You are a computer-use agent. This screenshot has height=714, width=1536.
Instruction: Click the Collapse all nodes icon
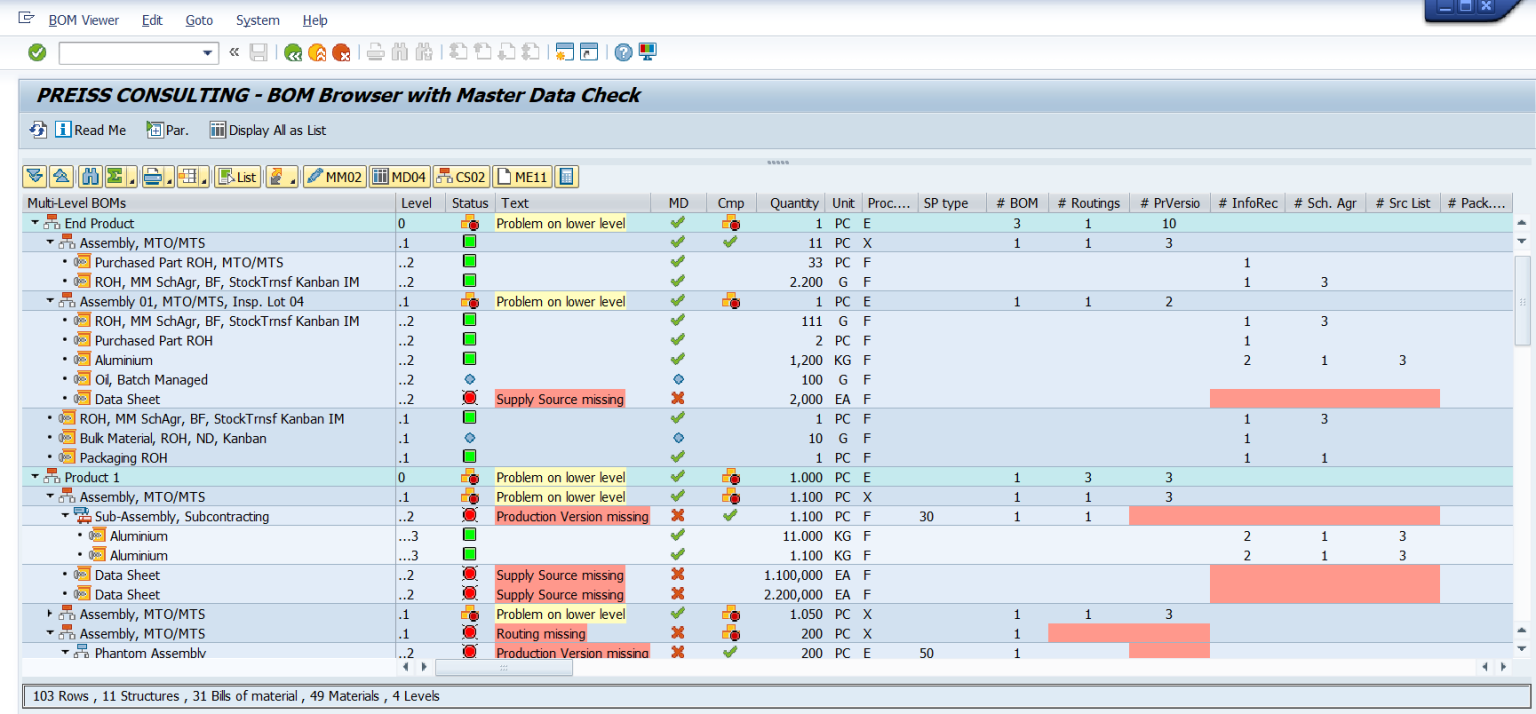[x=61, y=177]
